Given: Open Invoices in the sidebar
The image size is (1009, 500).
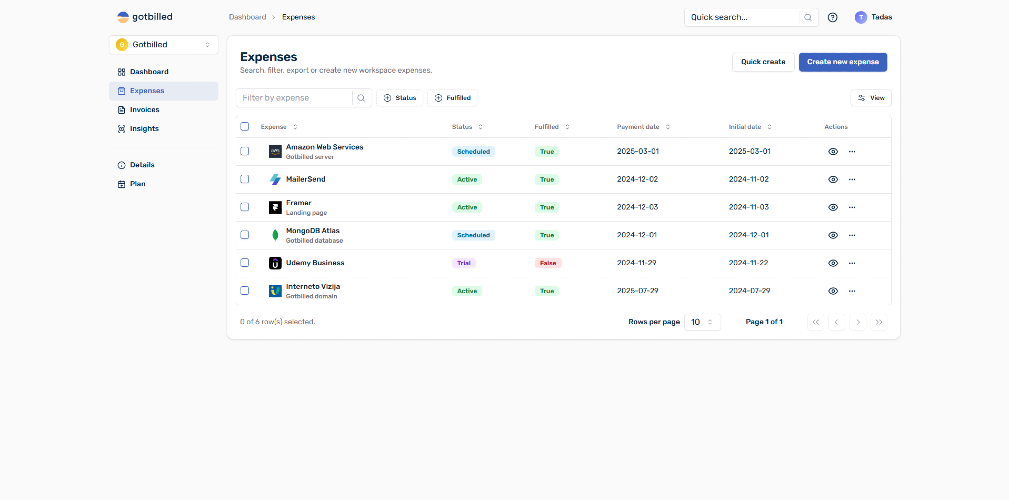Looking at the screenshot, I should [164, 110].
